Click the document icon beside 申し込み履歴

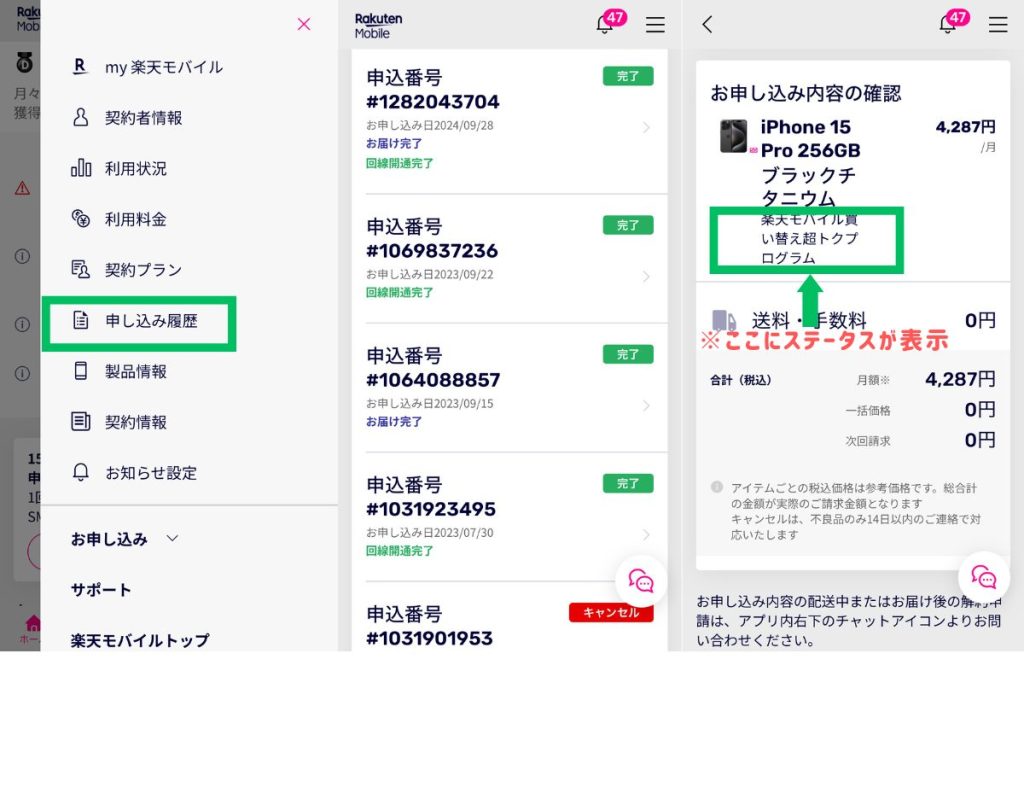tap(80, 320)
